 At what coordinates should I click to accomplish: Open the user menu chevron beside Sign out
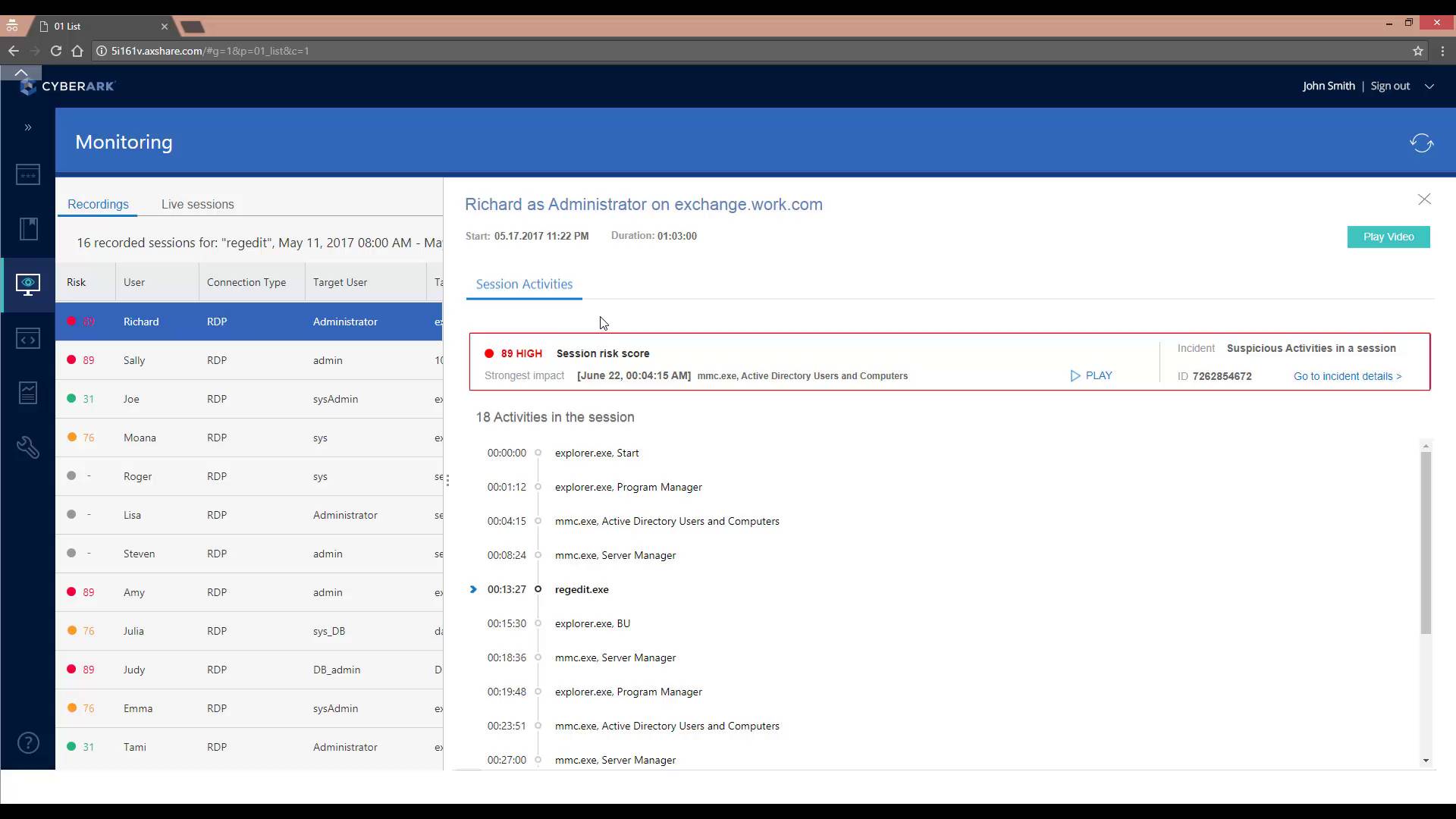(x=1429, y=86)
